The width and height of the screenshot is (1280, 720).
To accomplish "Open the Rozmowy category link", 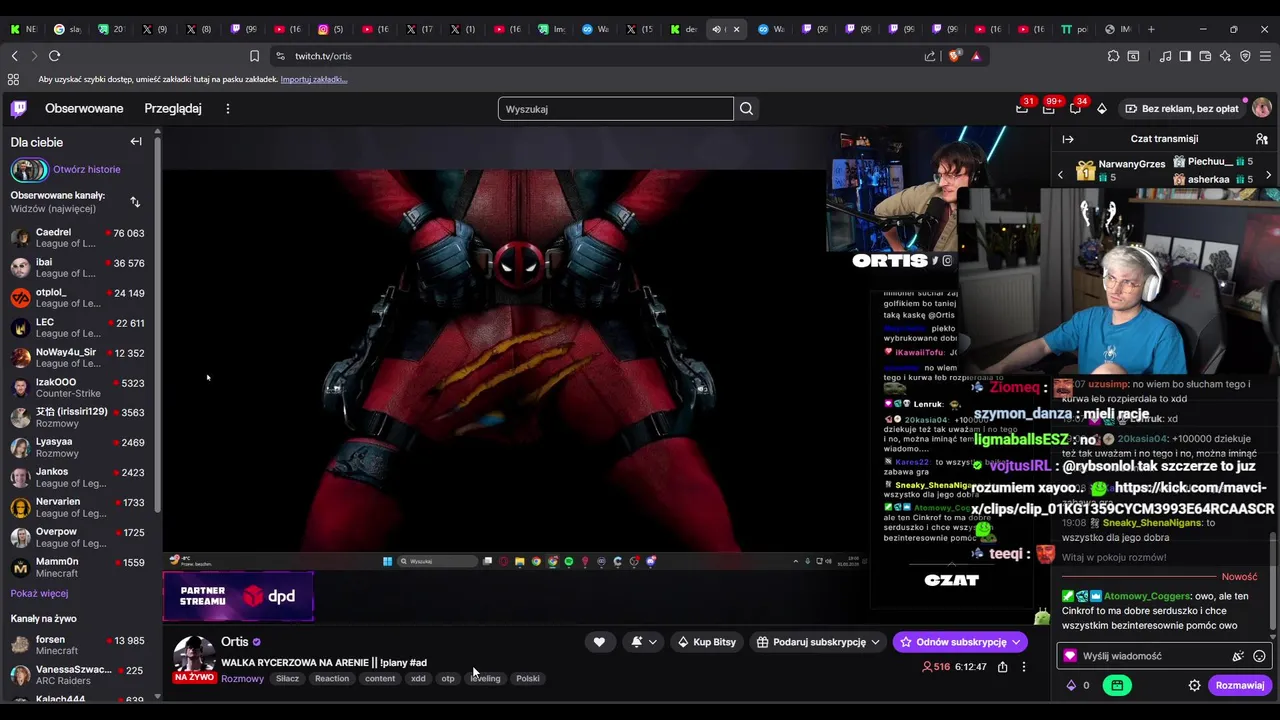I will [x=242, y=679].
